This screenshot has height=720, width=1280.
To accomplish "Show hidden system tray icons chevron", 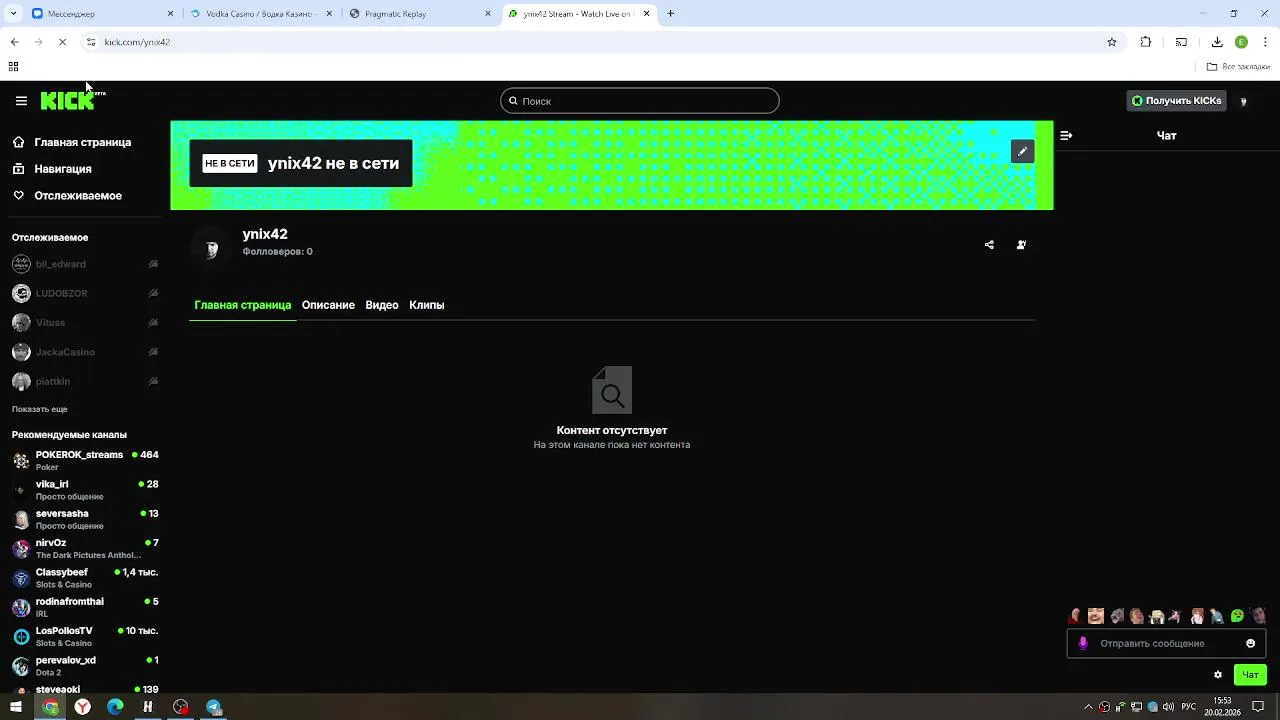I will tap(1089, 707).
